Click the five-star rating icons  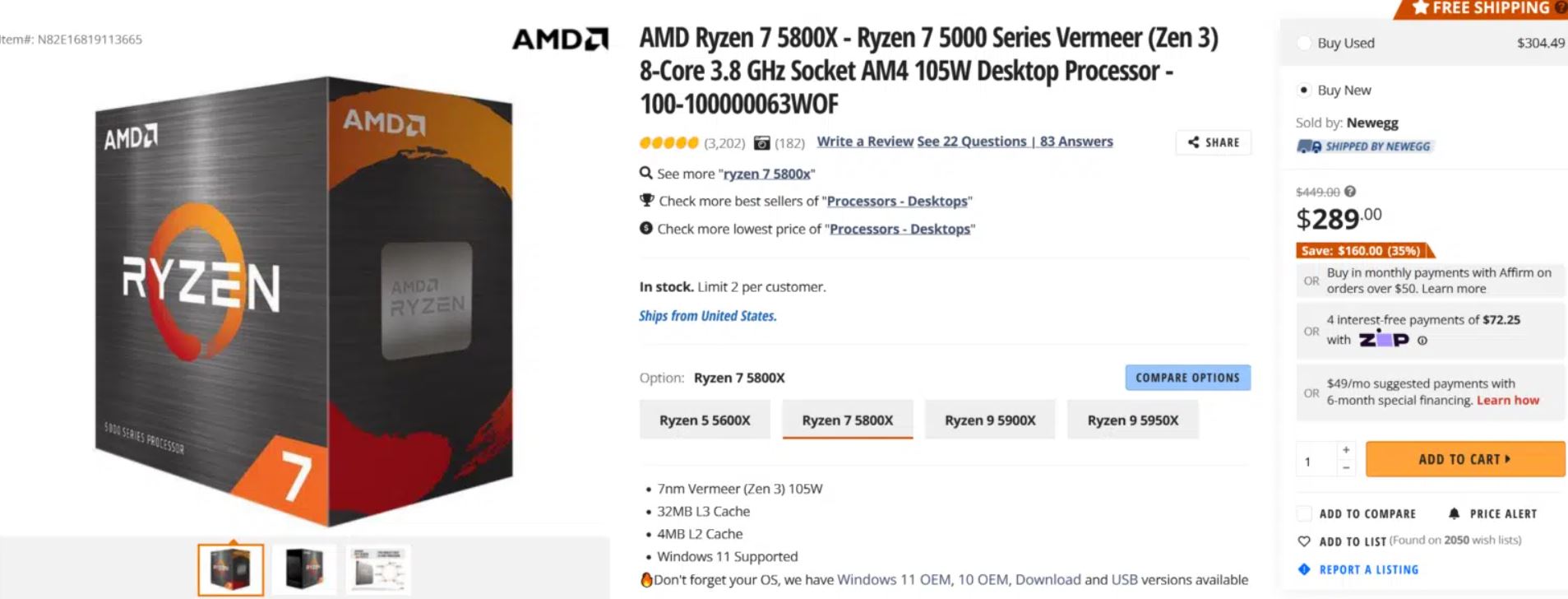click(669, 143)
